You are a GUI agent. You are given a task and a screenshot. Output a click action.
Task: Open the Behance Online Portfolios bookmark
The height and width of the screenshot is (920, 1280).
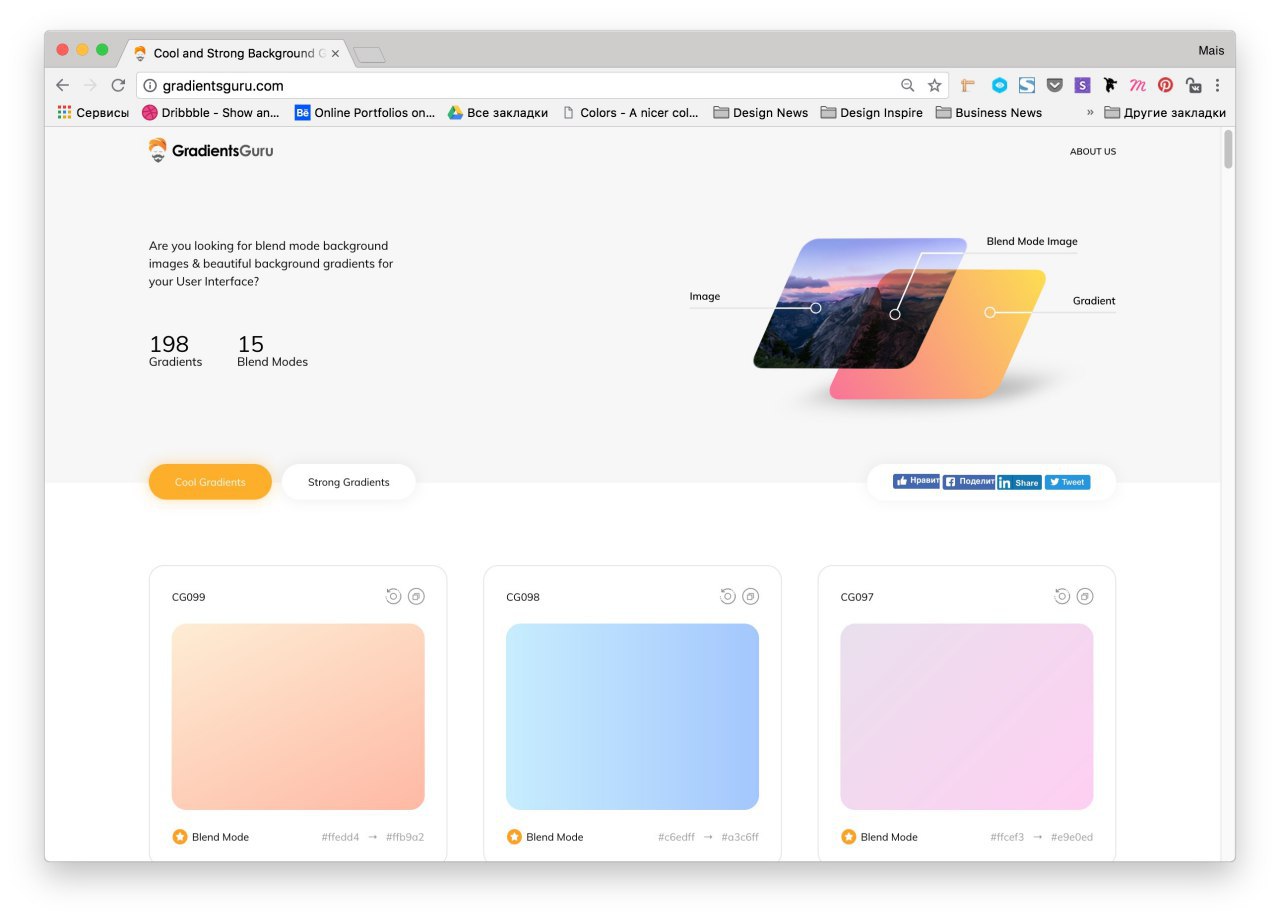(x=365, y=113)
